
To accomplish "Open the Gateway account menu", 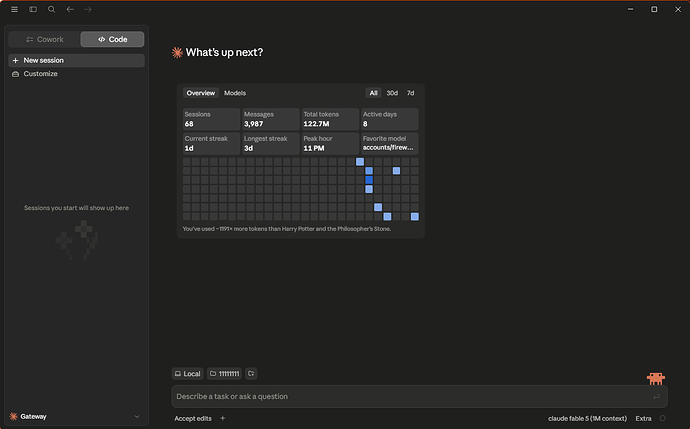I will [77, 417].
